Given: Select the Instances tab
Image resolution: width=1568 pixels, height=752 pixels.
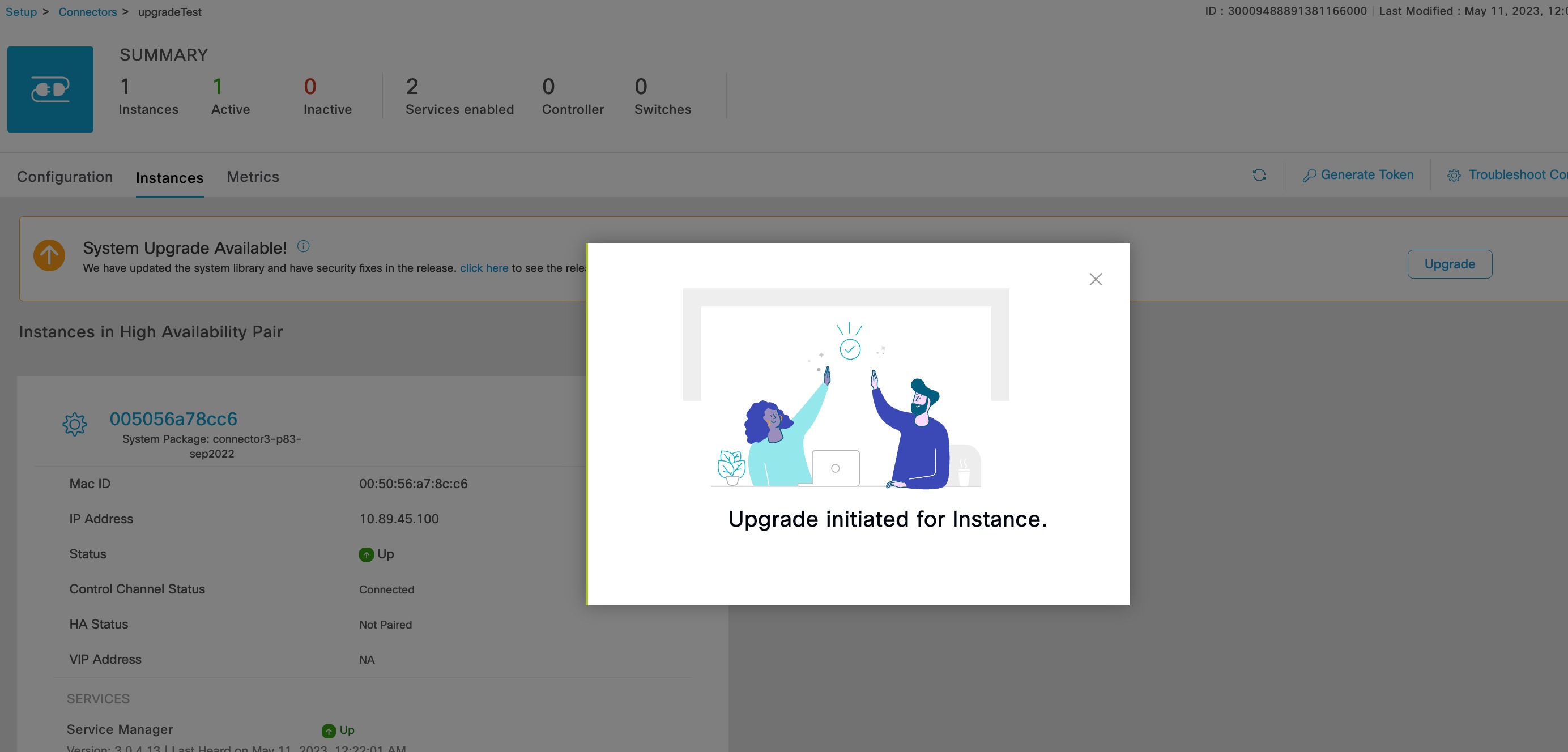Looking at the screenshot, I should (x=169, y=177).
